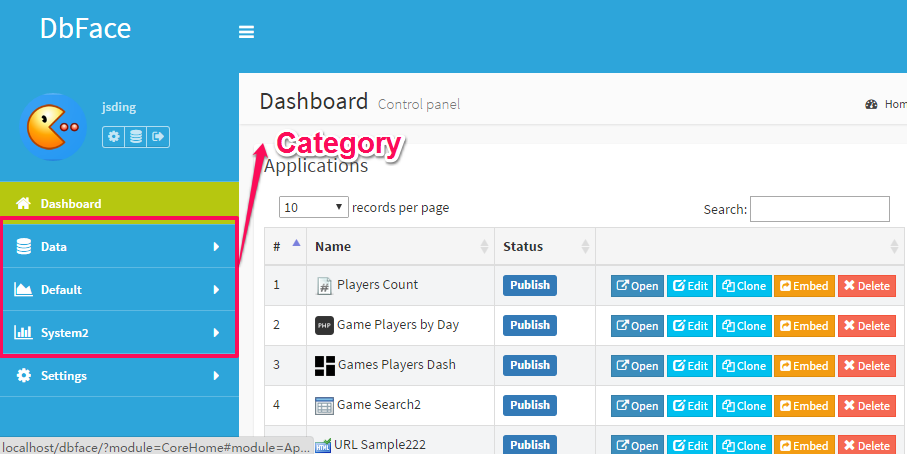Expand Settings submenu arrow
Screen dimensions: 907x454
click(216, 375)
